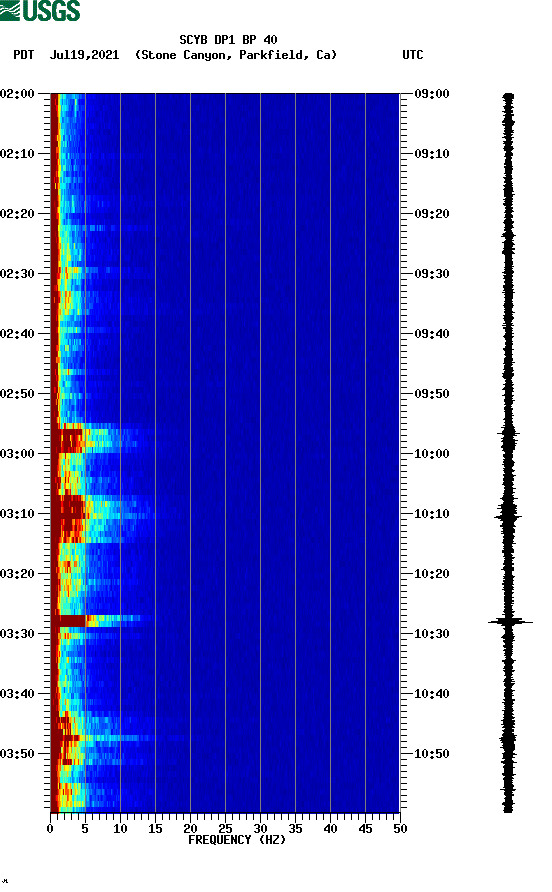Click the 'PDT' timezone label
This screenshot has height=892, width=552.
(23, 55)
